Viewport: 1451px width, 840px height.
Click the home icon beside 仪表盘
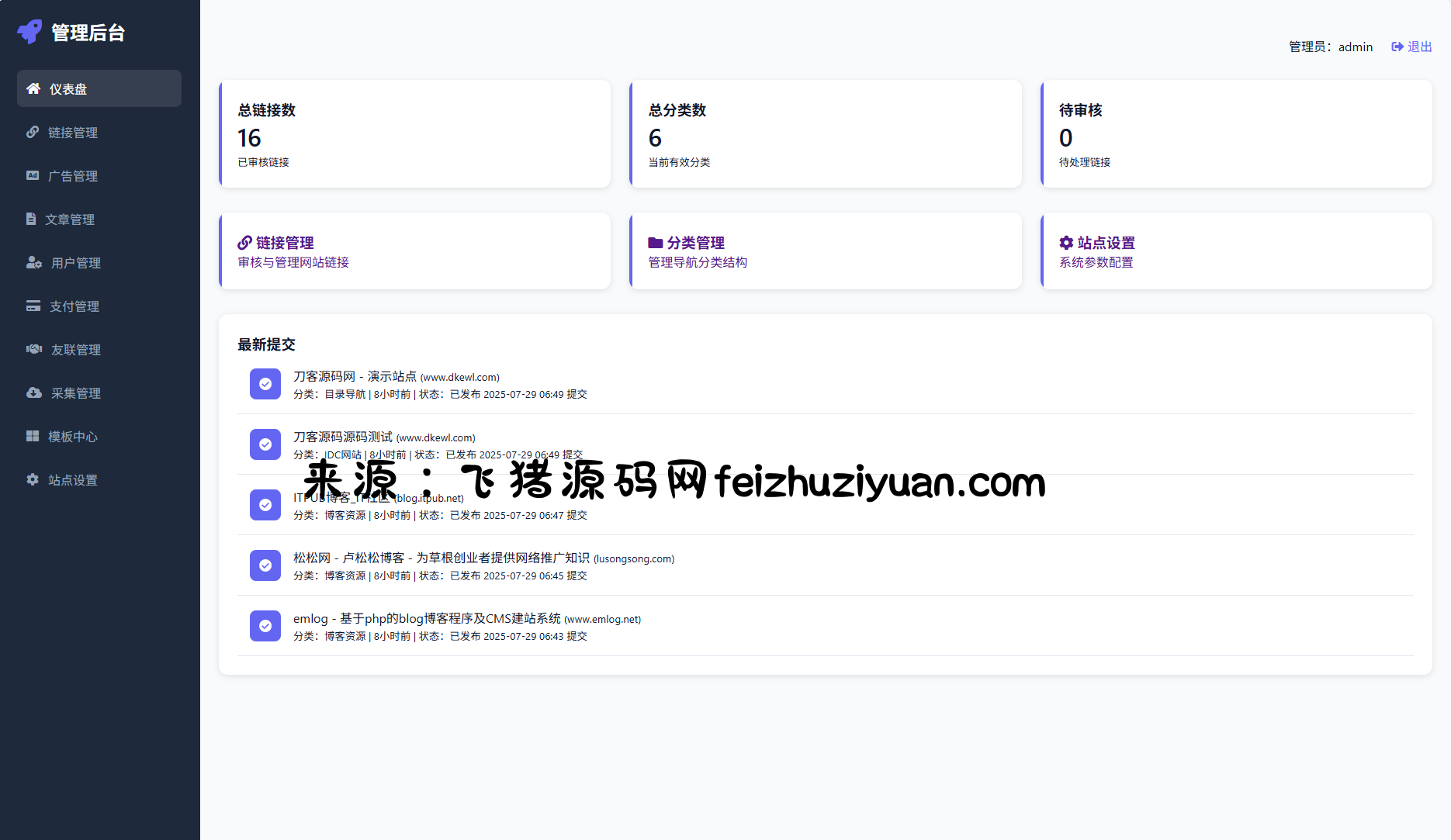coord(33,88)
